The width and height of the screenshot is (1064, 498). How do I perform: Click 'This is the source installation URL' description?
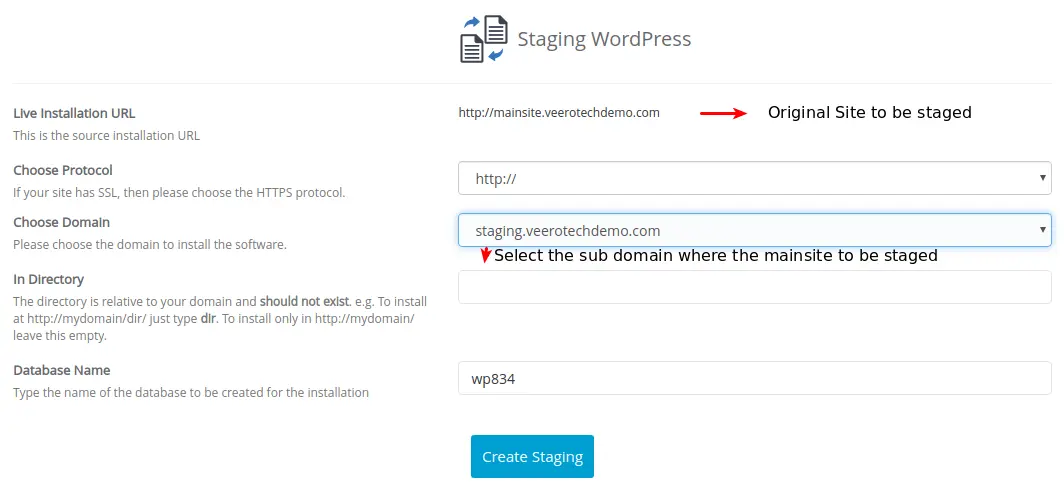pyautogui.click(x=106, y=135)
